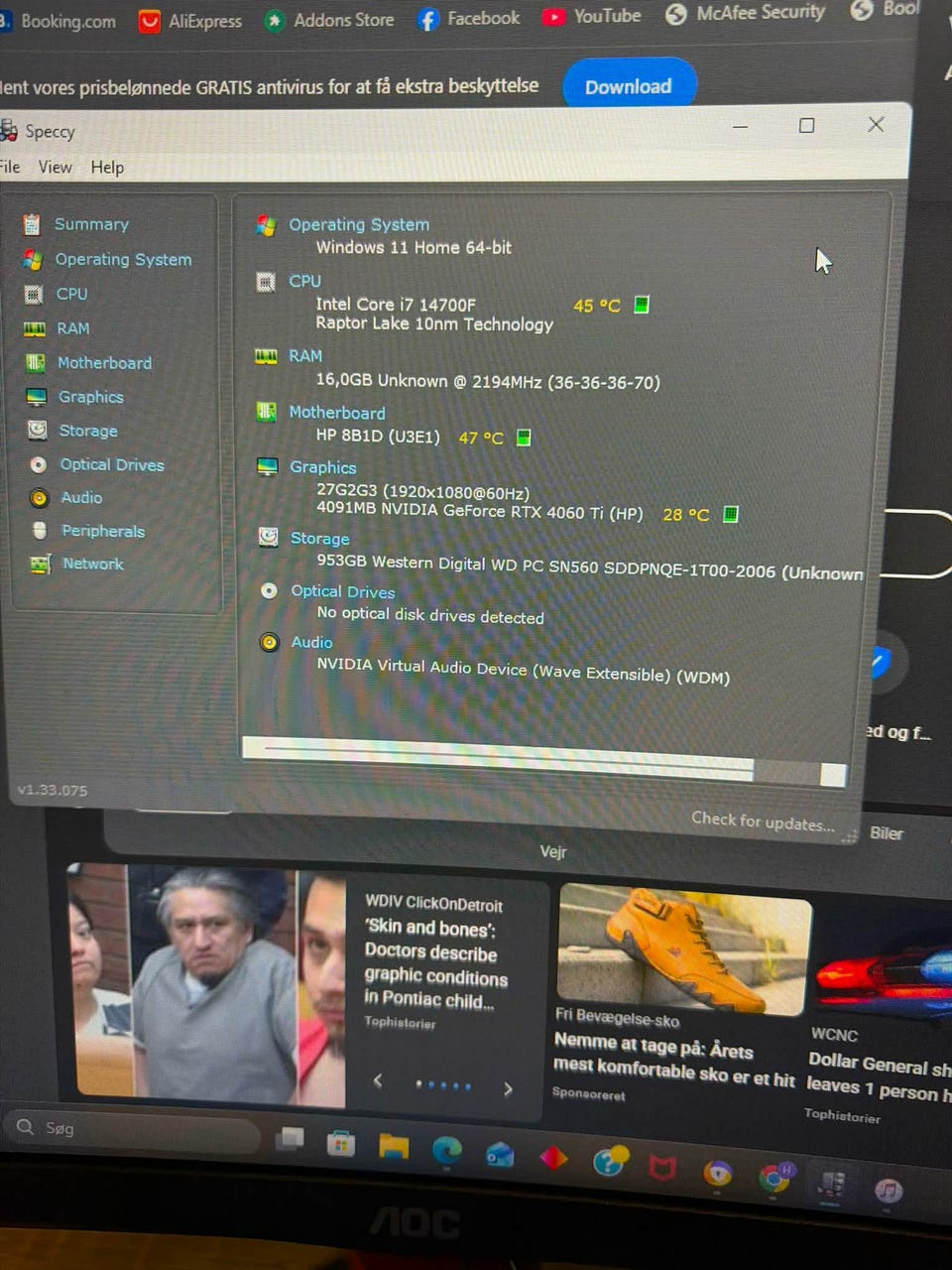Select the Motherboard icon in sidebar

pyautogui.click(x=36, y=362)
